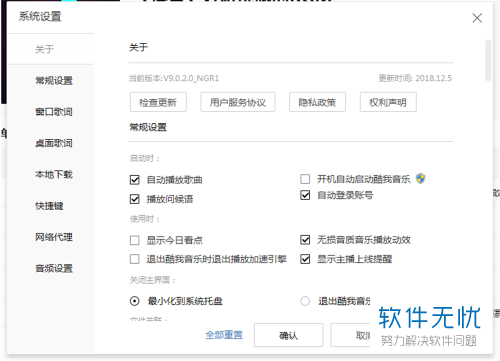Select 窗口歌词 in the sidebar
The image size is (500, 361).
(x=54, y=112)
